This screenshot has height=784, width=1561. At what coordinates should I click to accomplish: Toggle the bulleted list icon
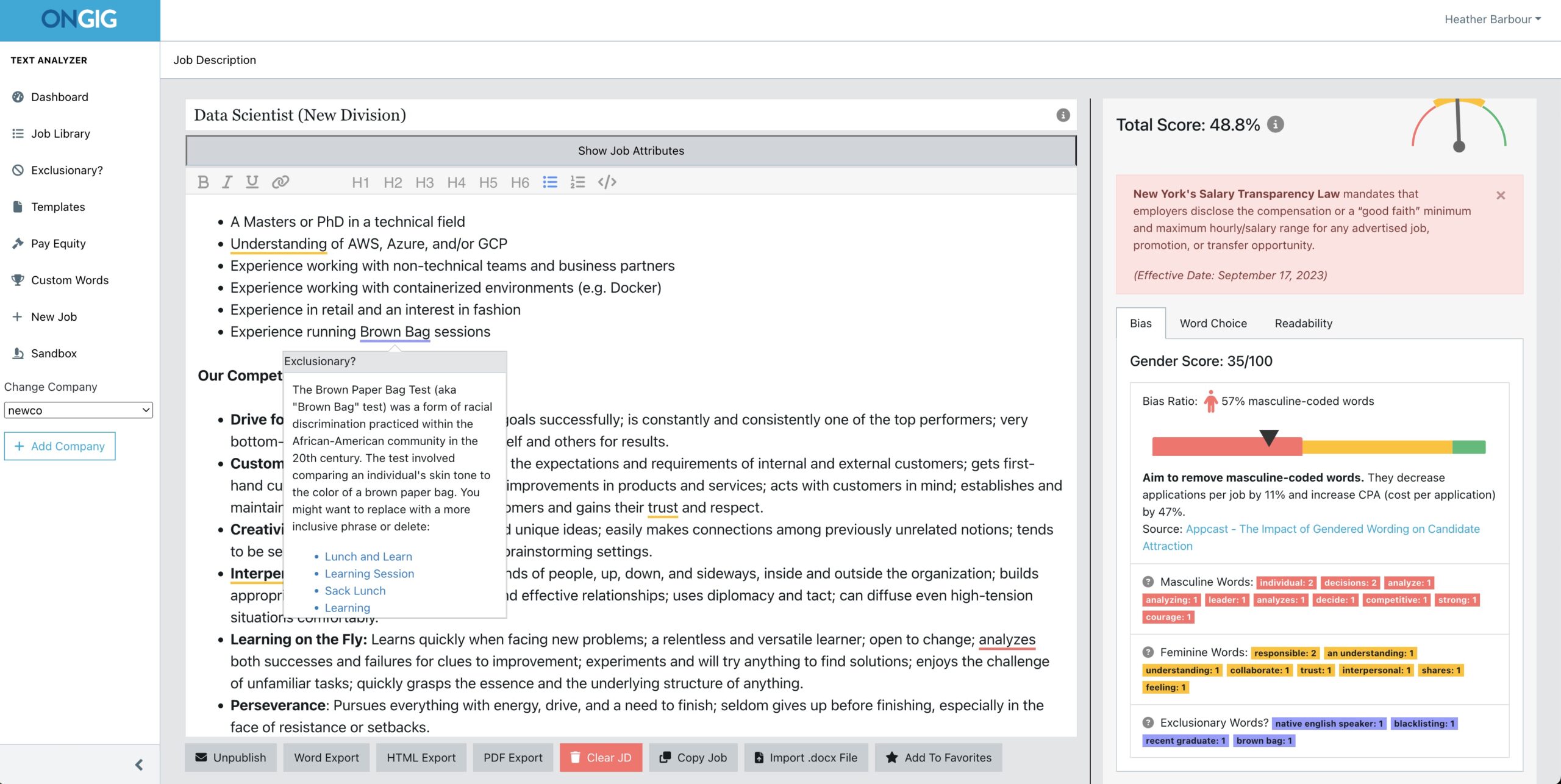tap(550, 182)
